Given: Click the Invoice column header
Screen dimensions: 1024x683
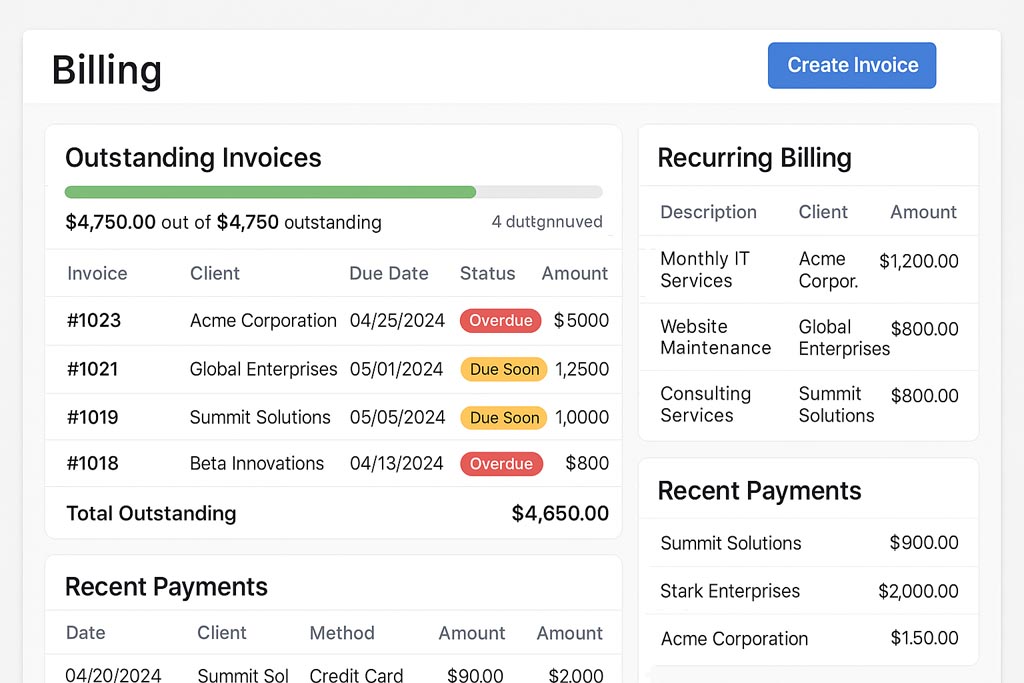Looking at the screenshot, I should pyautogui.click(x=97, y=273).
